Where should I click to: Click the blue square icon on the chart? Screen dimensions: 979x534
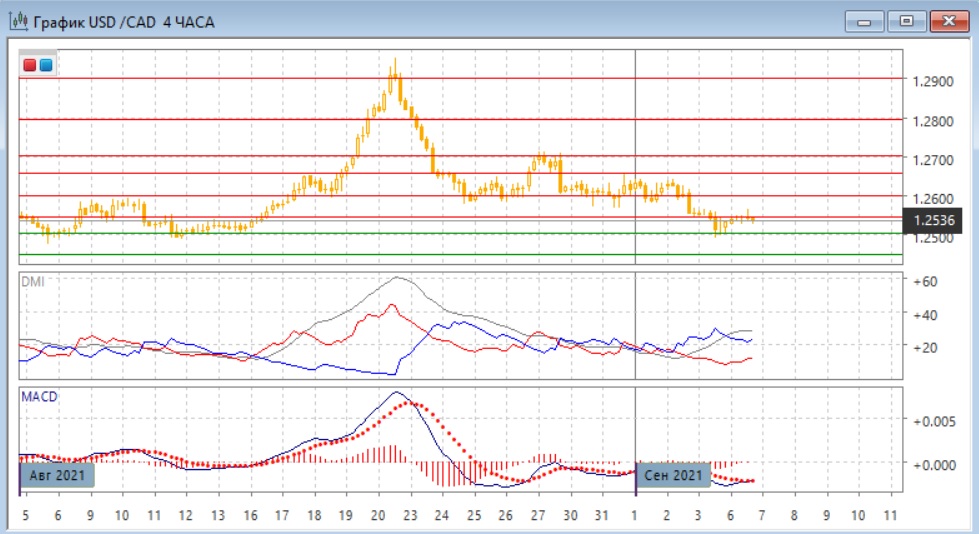[46, 65]
